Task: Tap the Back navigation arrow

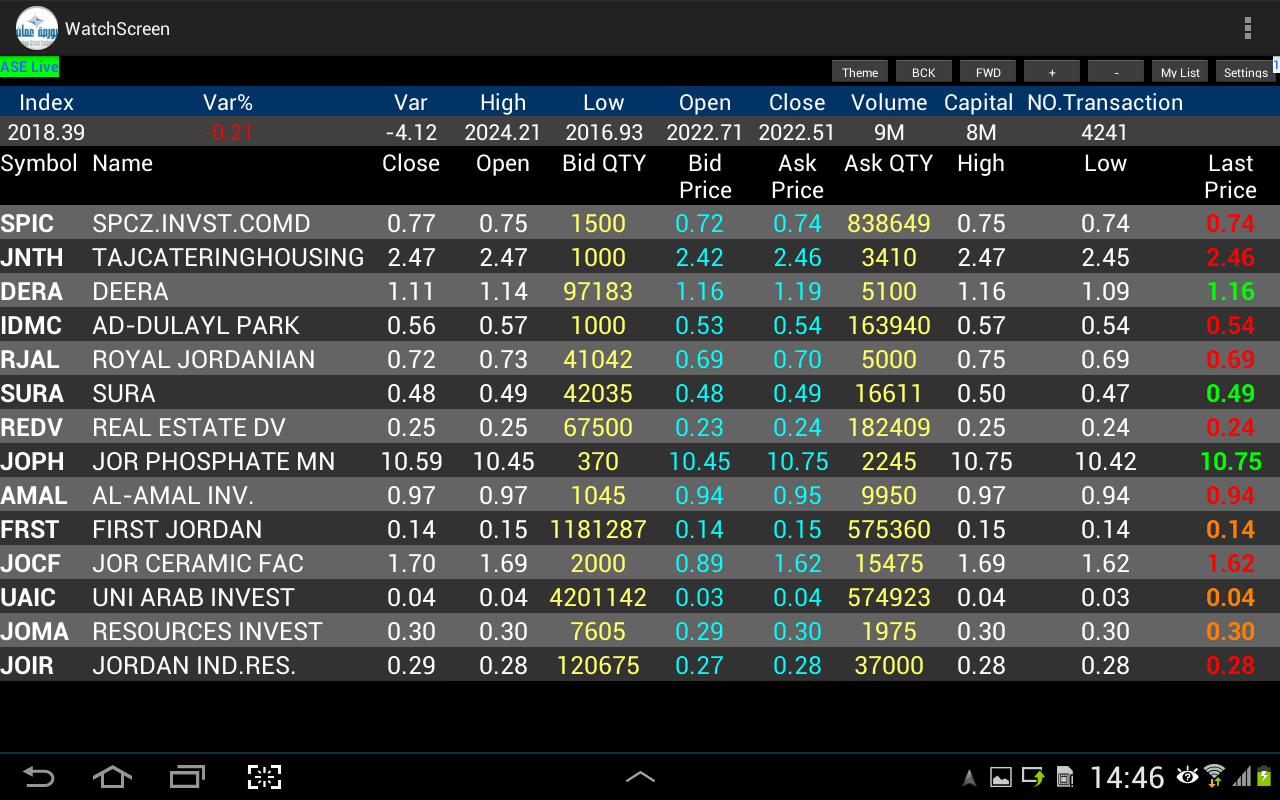Action: pyautogui.click(x=40, y=776)
